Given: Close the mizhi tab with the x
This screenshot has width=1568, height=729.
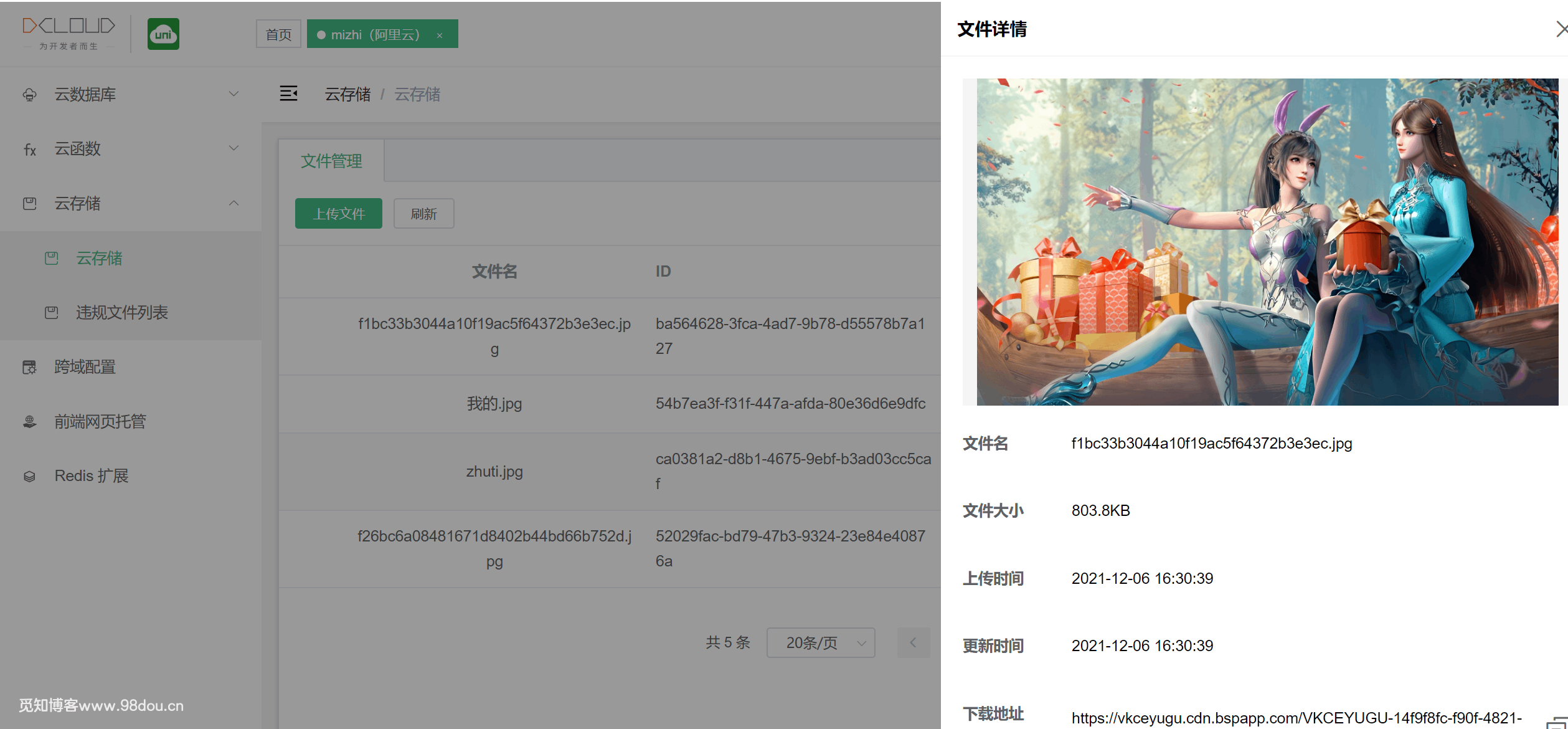Looking at the screenshot, I should tap(440, 36).
